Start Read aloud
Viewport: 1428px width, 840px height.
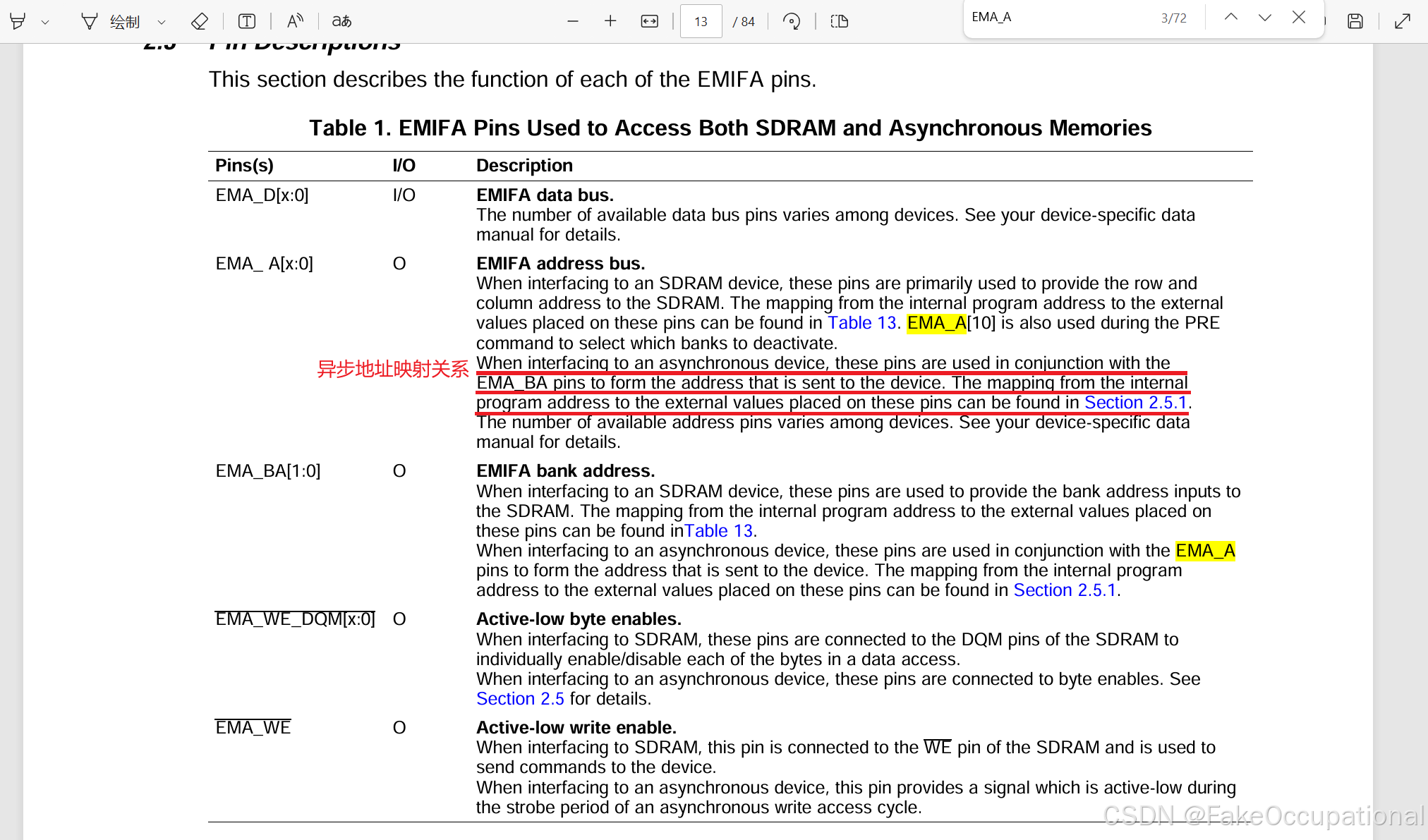[295, 21]
